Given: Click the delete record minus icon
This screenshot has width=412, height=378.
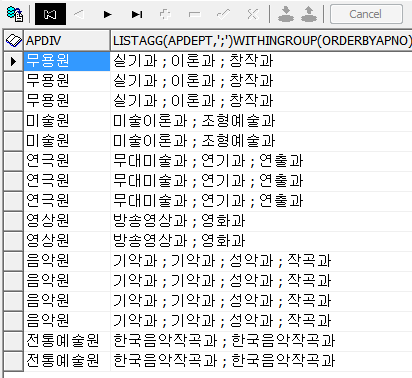Looking at the screenshot, I should coord(194,14).
